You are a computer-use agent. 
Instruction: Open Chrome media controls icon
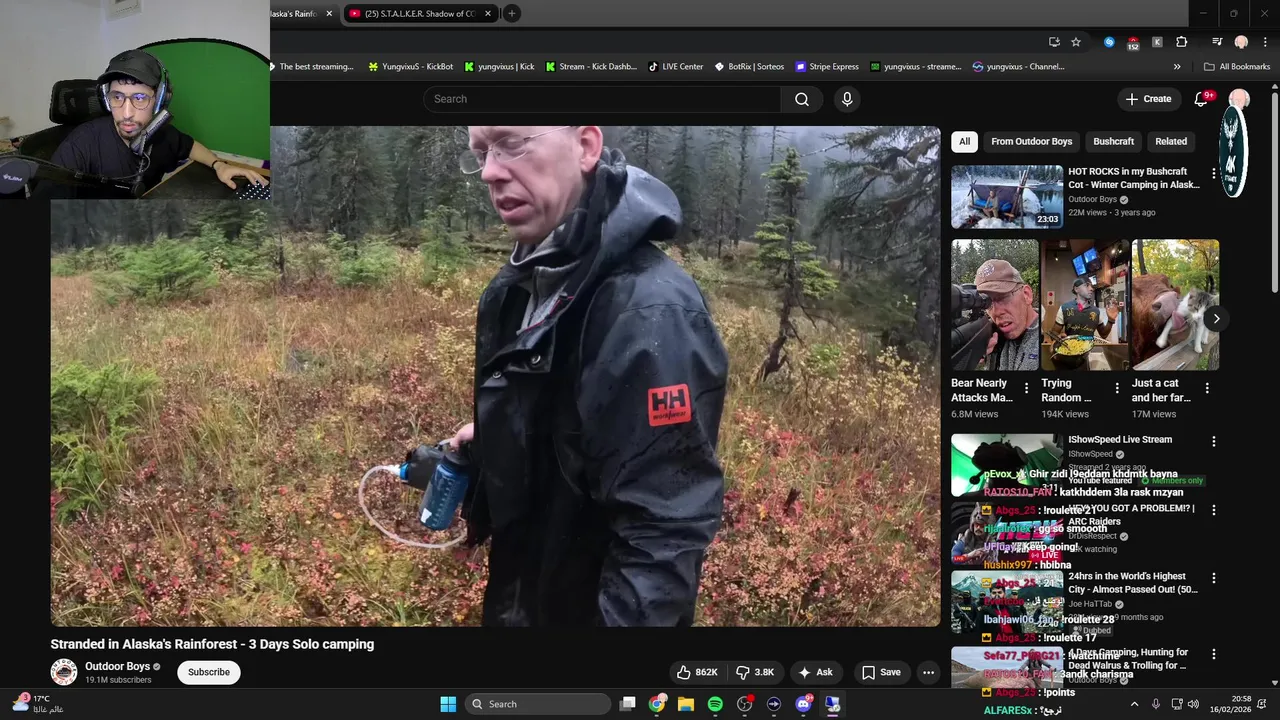(1217, 42)
